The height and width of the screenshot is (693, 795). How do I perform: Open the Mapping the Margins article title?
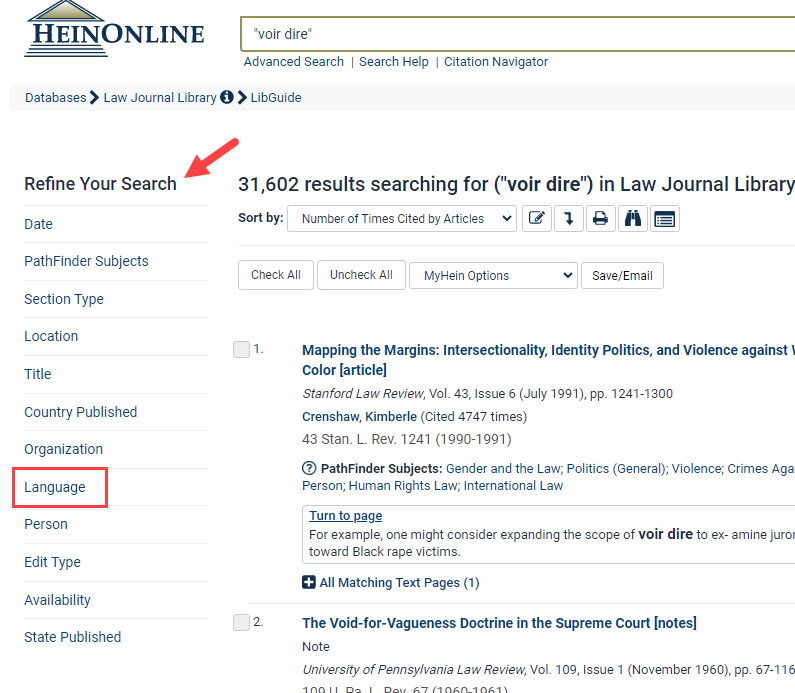click(548, 360)
